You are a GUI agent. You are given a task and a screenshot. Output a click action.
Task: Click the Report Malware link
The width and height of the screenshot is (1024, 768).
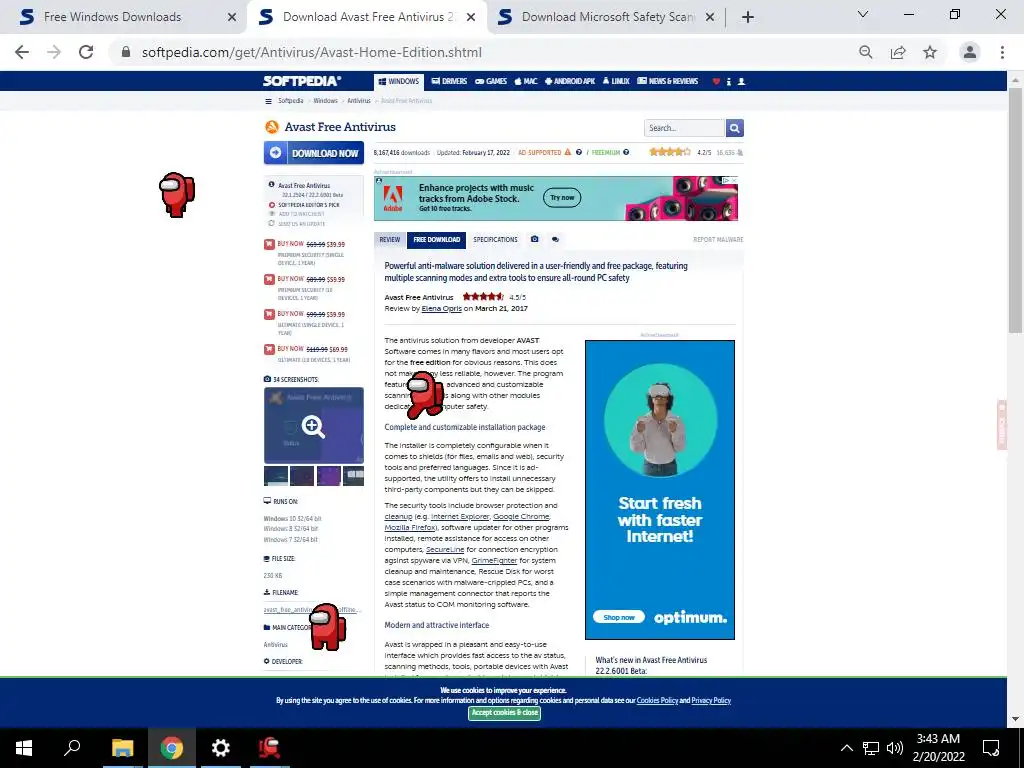[718, 240]
